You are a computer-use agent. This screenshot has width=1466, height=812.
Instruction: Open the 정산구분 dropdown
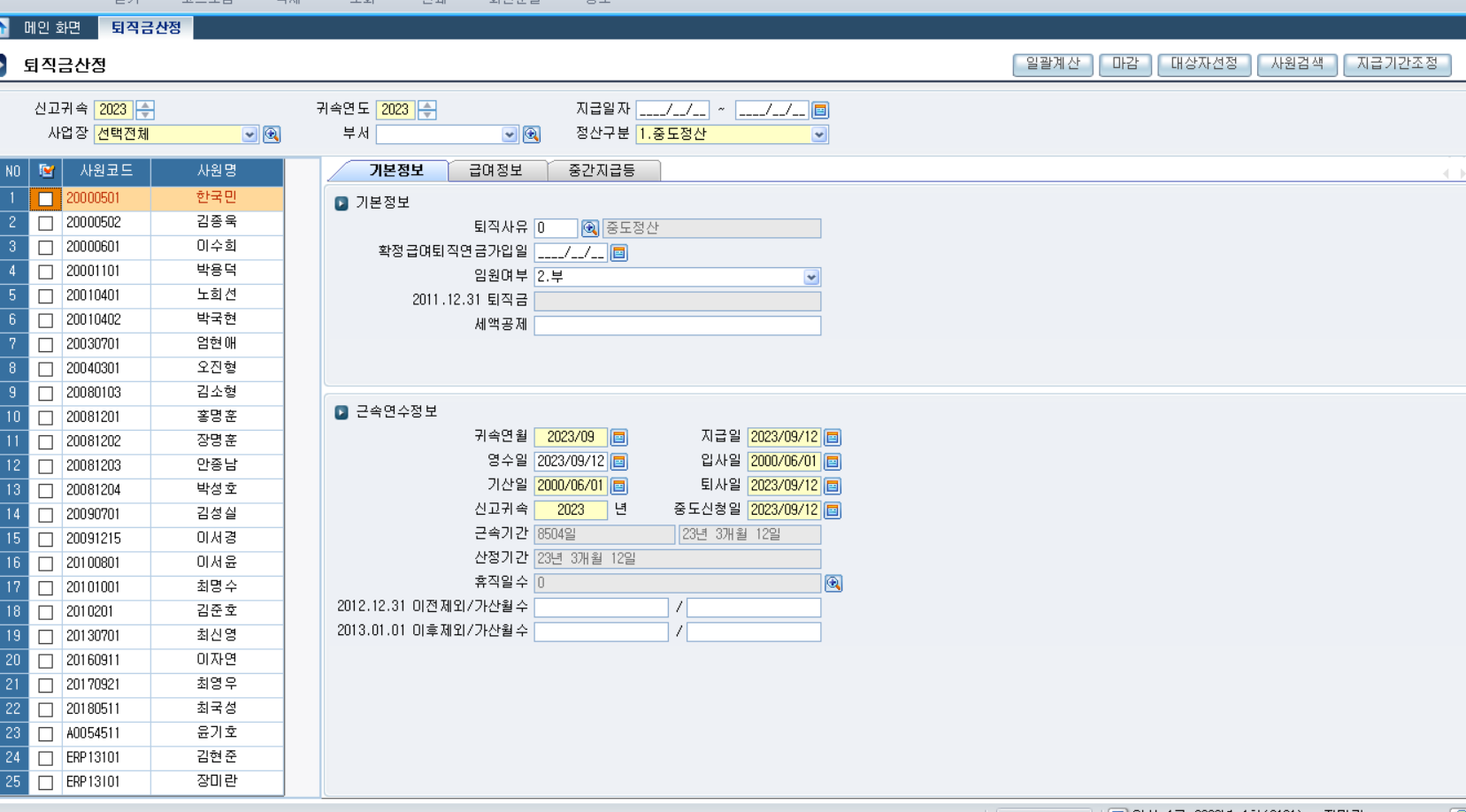click(x=819, y=134)
